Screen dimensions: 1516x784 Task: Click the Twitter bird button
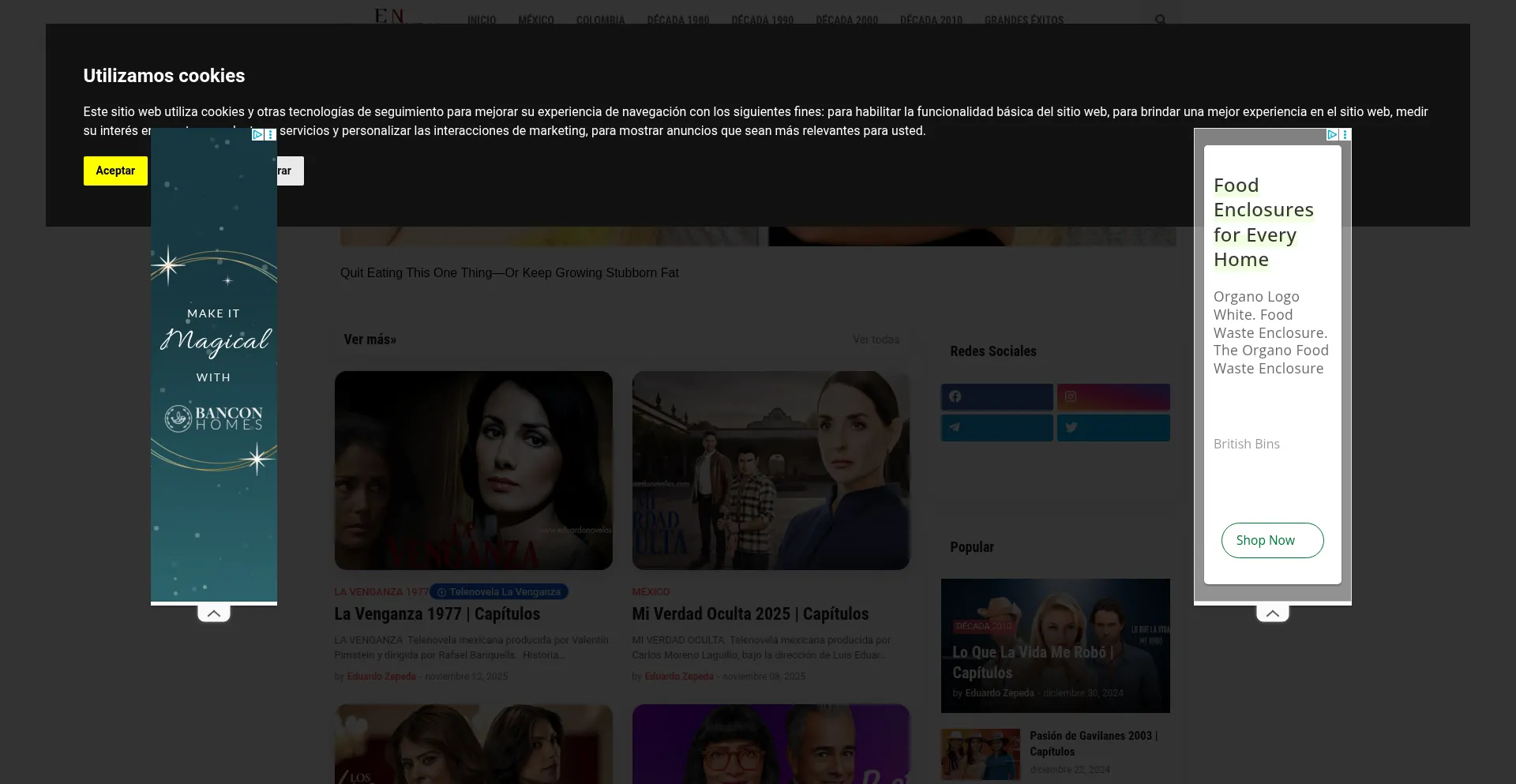(1113, 427)
